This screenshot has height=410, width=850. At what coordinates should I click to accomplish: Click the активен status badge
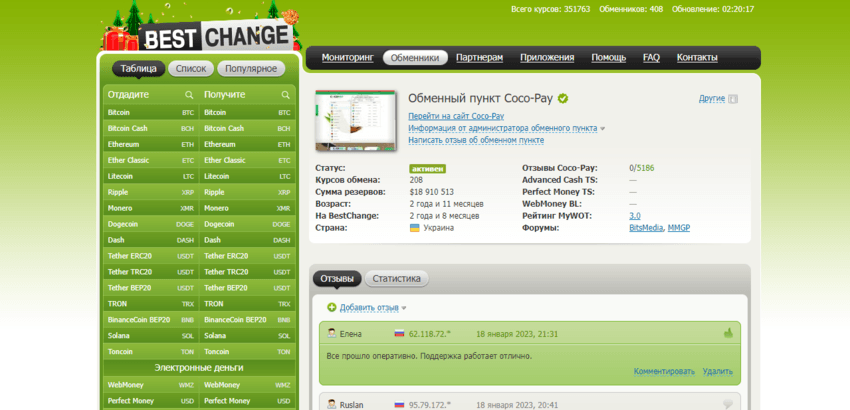pos(427,169)
